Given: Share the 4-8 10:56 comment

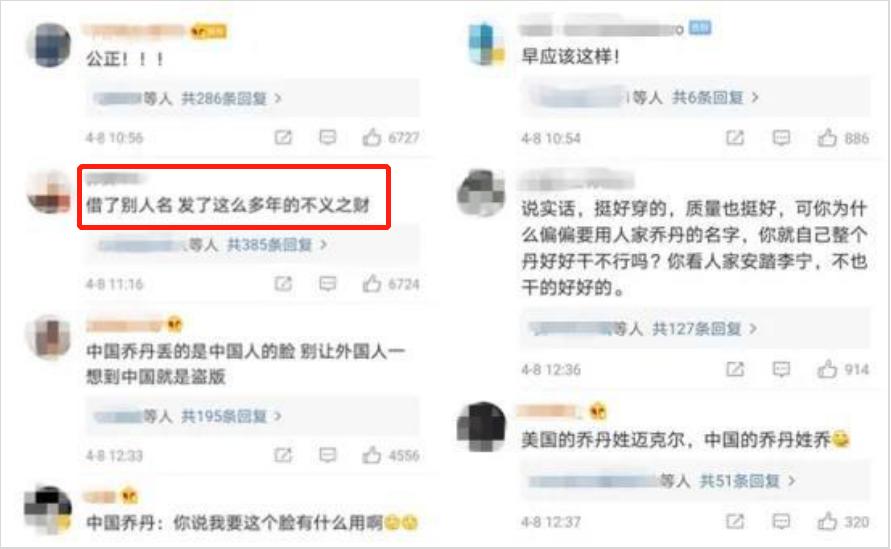Looking at the screenshot, I should click(x=283, y=137).
